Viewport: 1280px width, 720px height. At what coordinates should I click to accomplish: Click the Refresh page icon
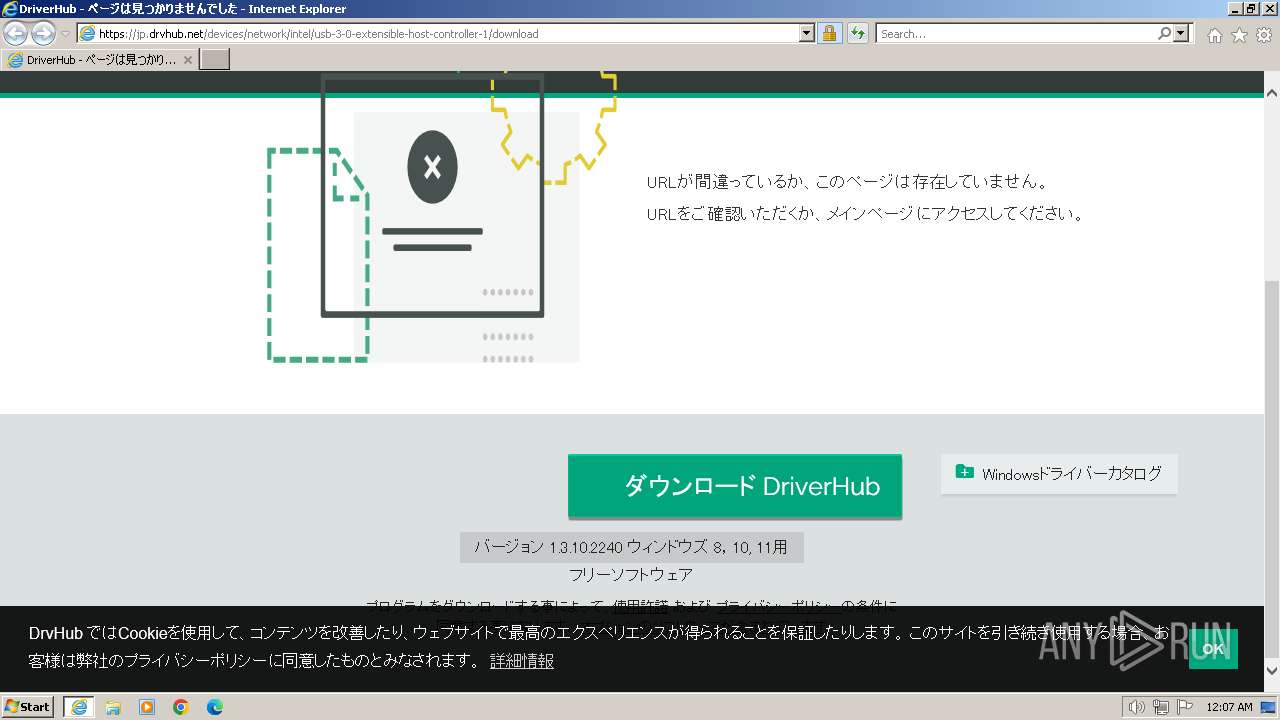[x=857, y=33]
